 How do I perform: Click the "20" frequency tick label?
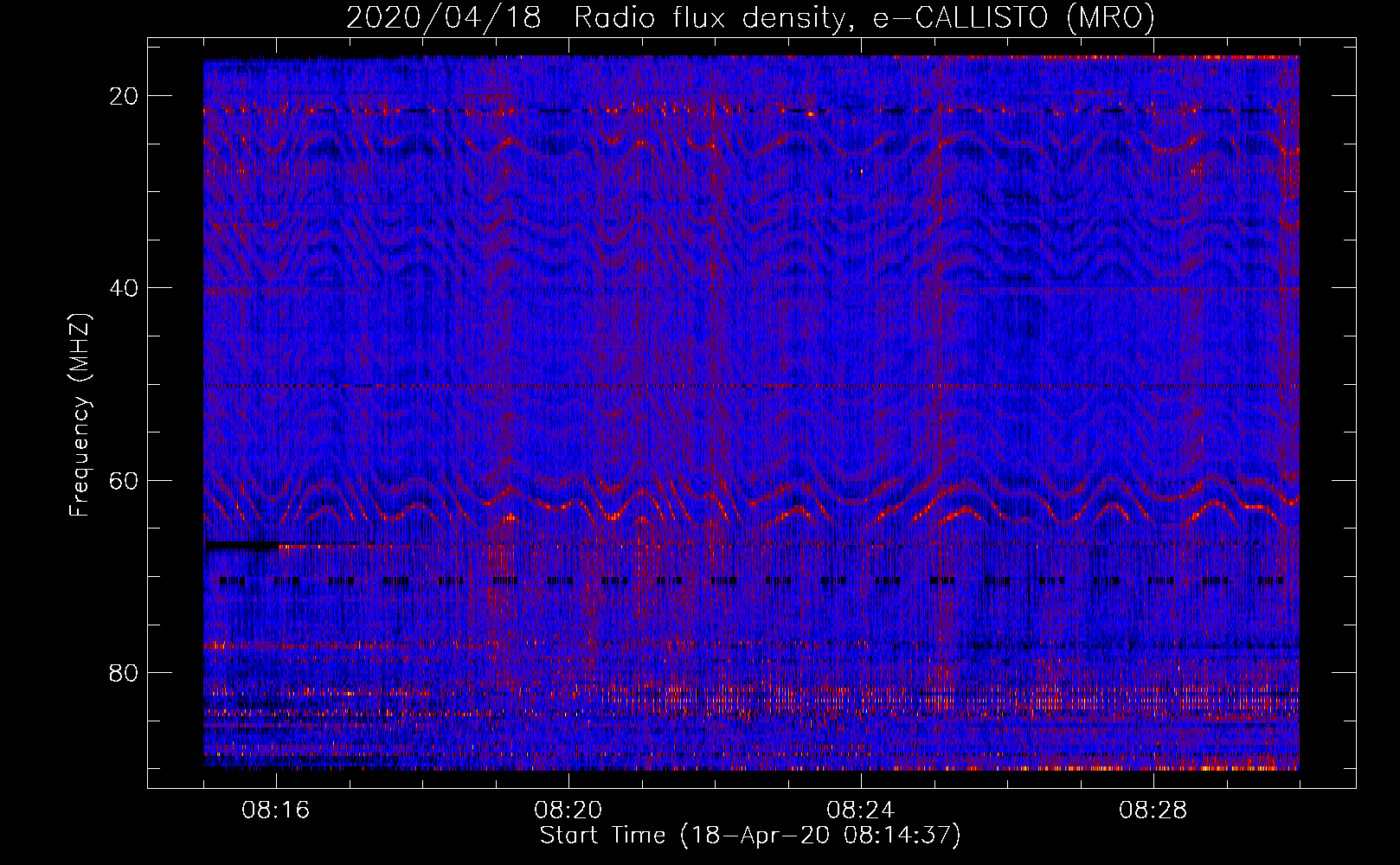125,96
